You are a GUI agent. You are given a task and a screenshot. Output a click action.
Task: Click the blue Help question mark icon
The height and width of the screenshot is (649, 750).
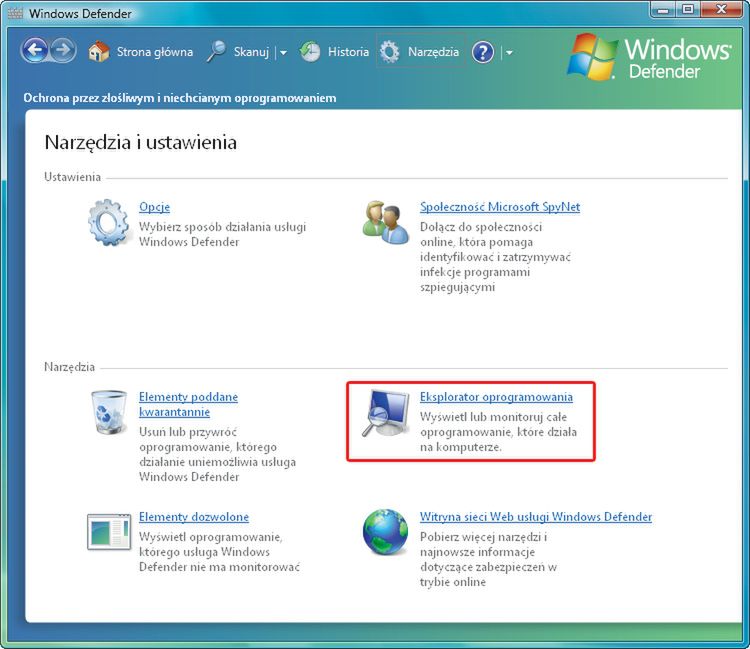point(483,52)
